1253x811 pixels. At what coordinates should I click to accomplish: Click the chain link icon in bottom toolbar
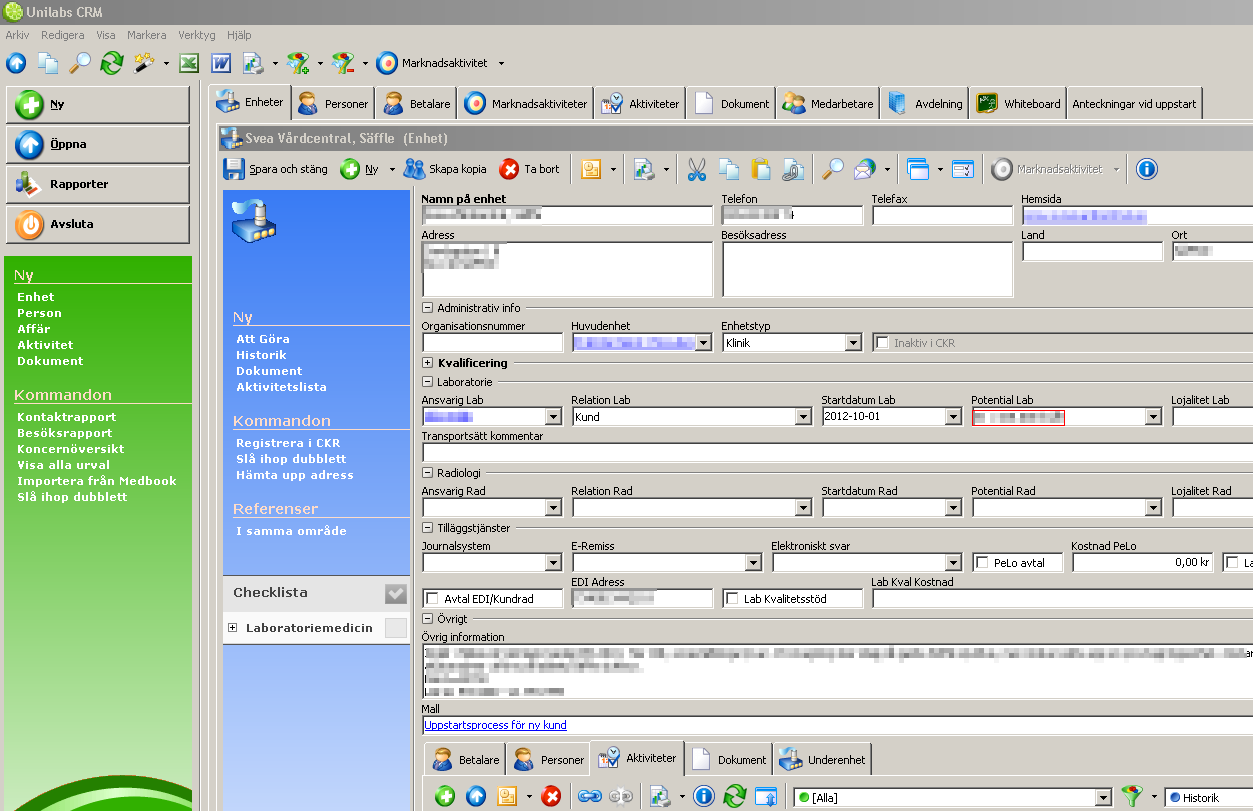[590, 796]
